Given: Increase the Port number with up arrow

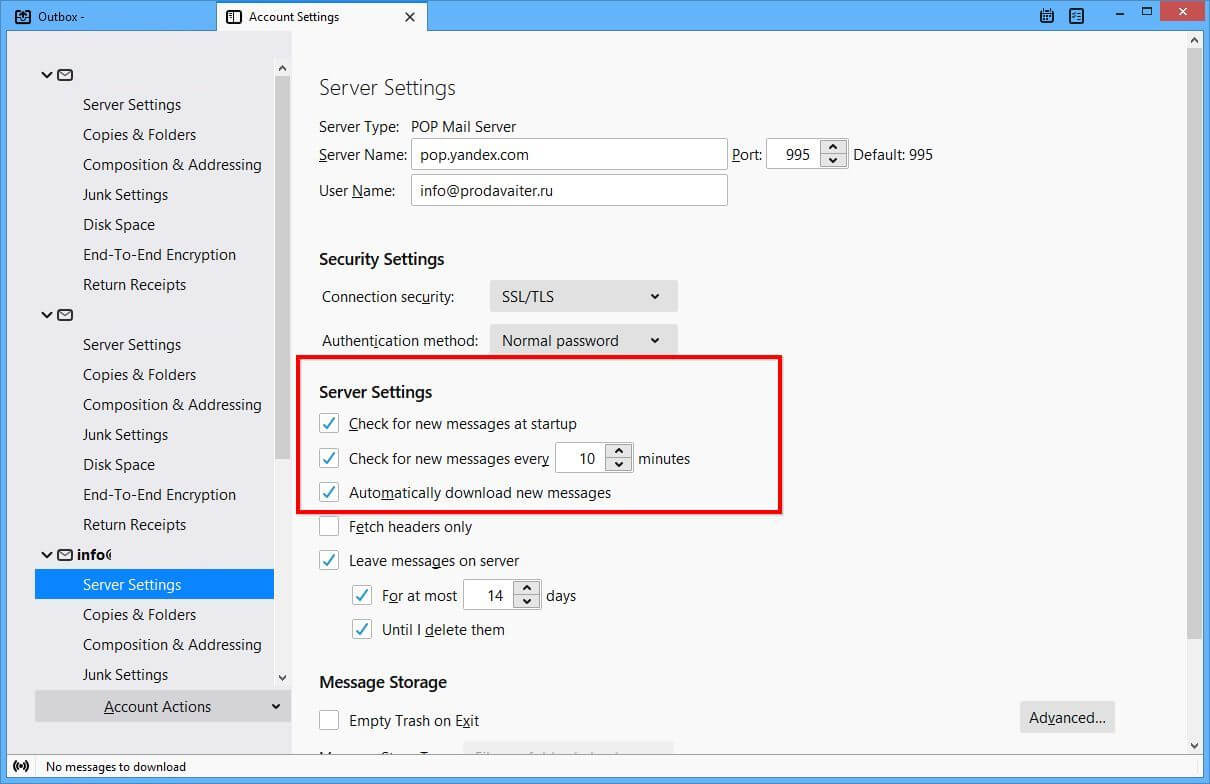Looking at the screenshot, I should tap(833, 147).
